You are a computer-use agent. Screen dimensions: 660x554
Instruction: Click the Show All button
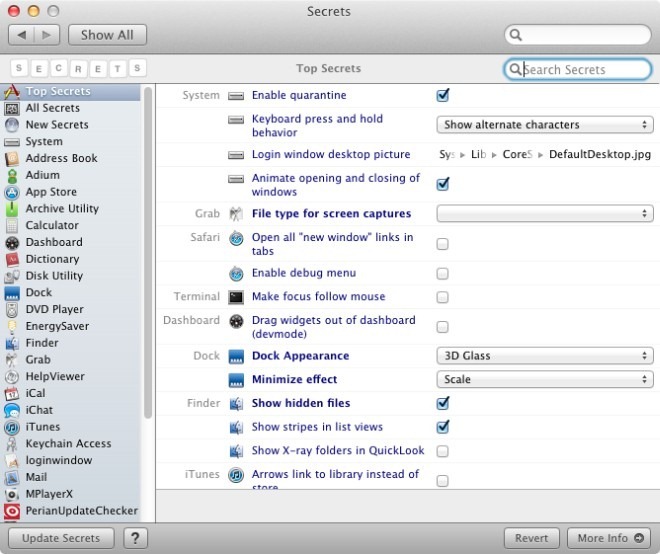(x=107, y=35)
